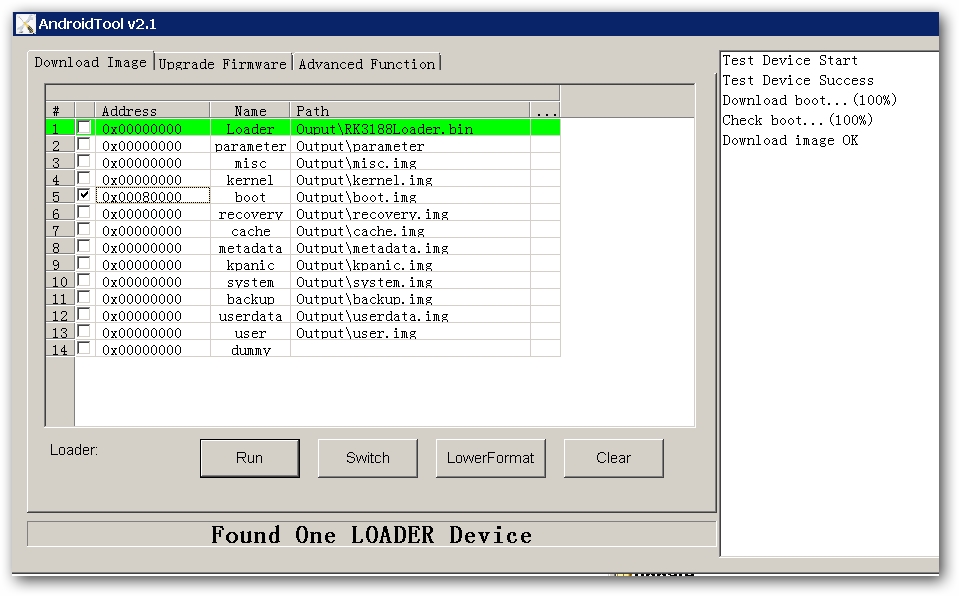The height and width of the screenshot is (596, 959).
Task: Check the cache row checkbox
Action: coord(84,229)
